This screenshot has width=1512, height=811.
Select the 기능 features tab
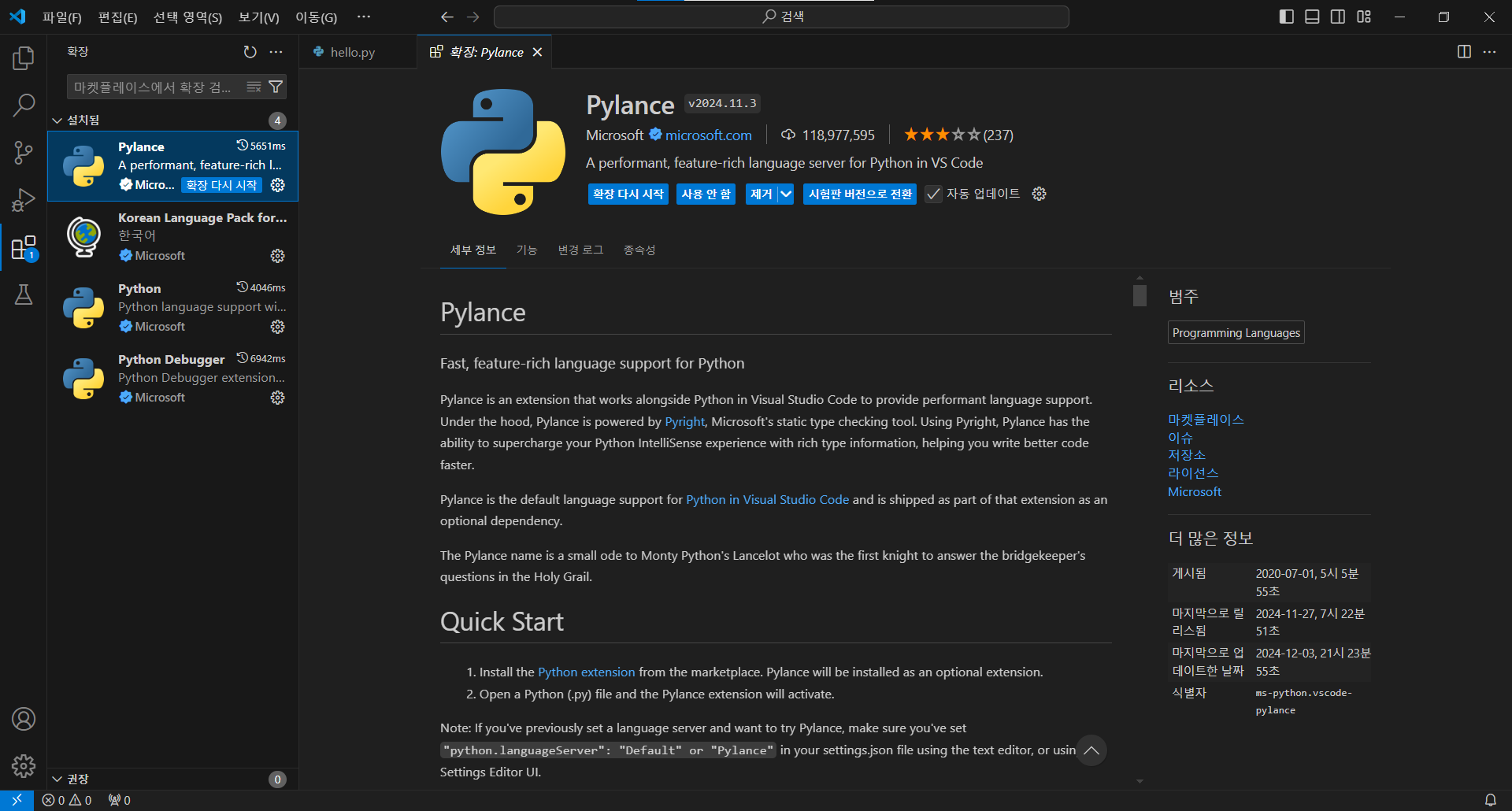coord(526,250)
